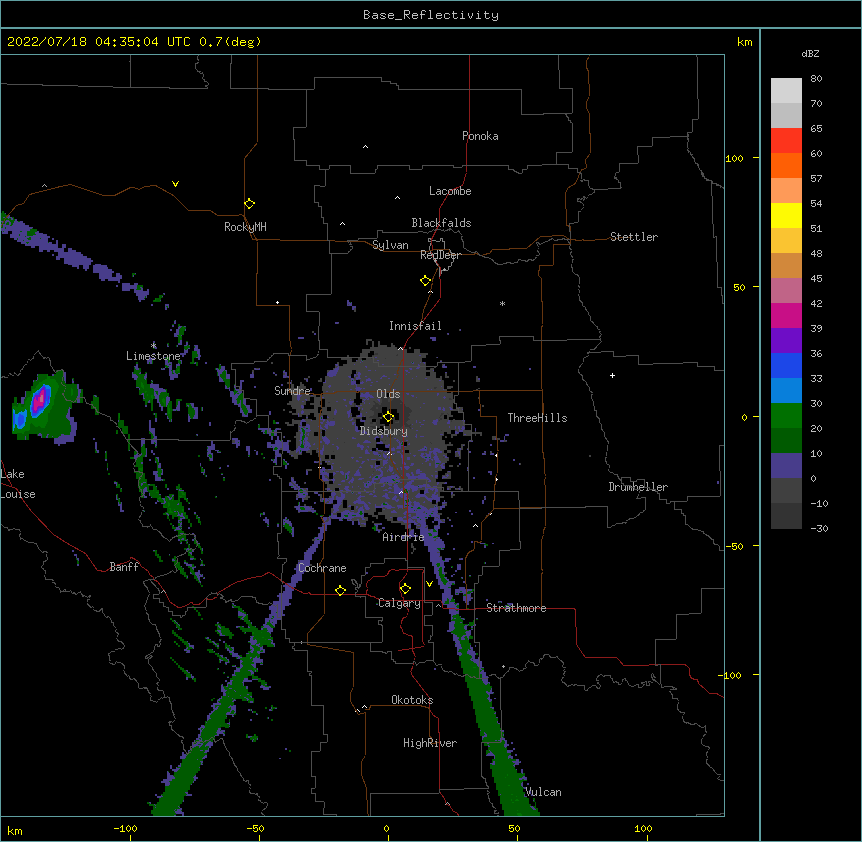Select the purple swatch between 39 and 36
Viewport: 862px width, 842px height.
[786, 341]
